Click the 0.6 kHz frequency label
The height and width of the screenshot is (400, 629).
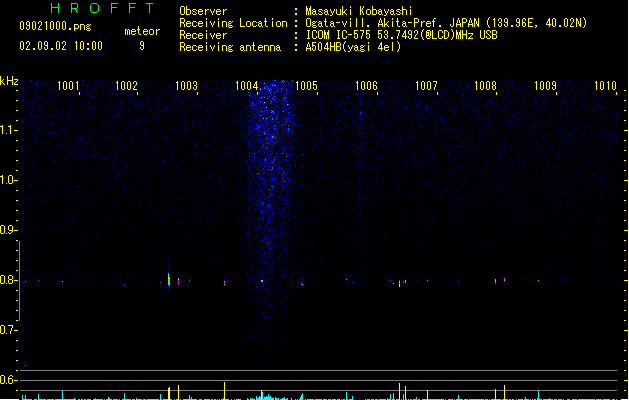[x=7, y=380]
